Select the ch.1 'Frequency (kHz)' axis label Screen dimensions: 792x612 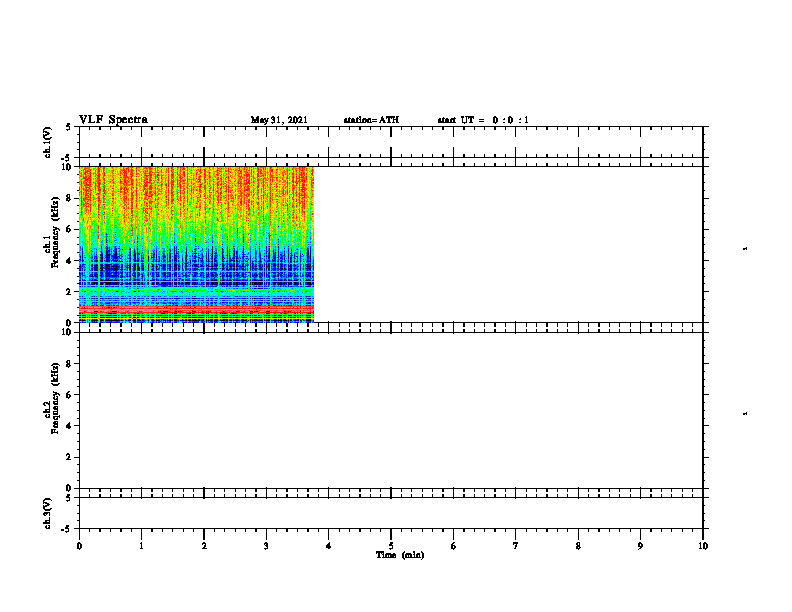55,232
